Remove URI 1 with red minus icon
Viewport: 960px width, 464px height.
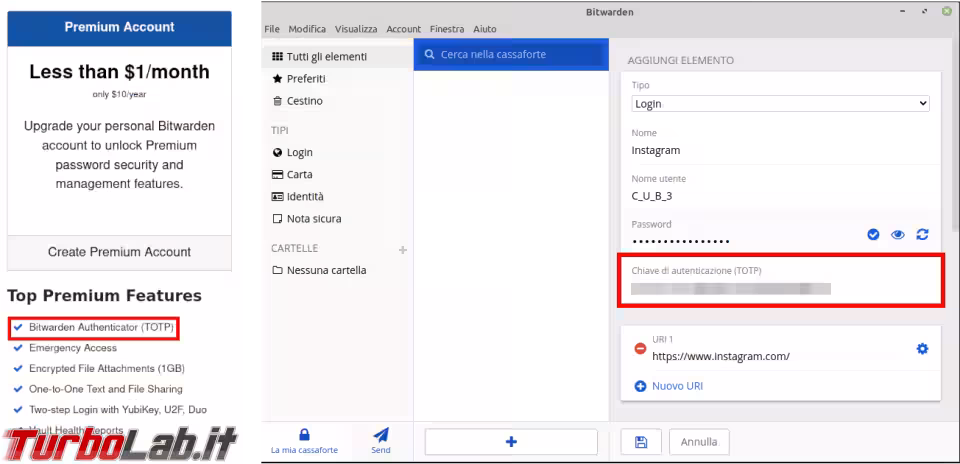pyautogui.click(x=640, y=349)
